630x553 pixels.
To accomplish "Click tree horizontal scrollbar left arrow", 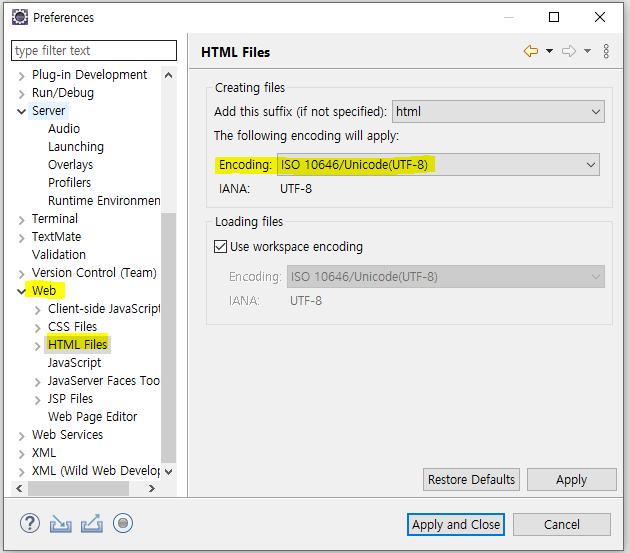I will tap(19, 488).
